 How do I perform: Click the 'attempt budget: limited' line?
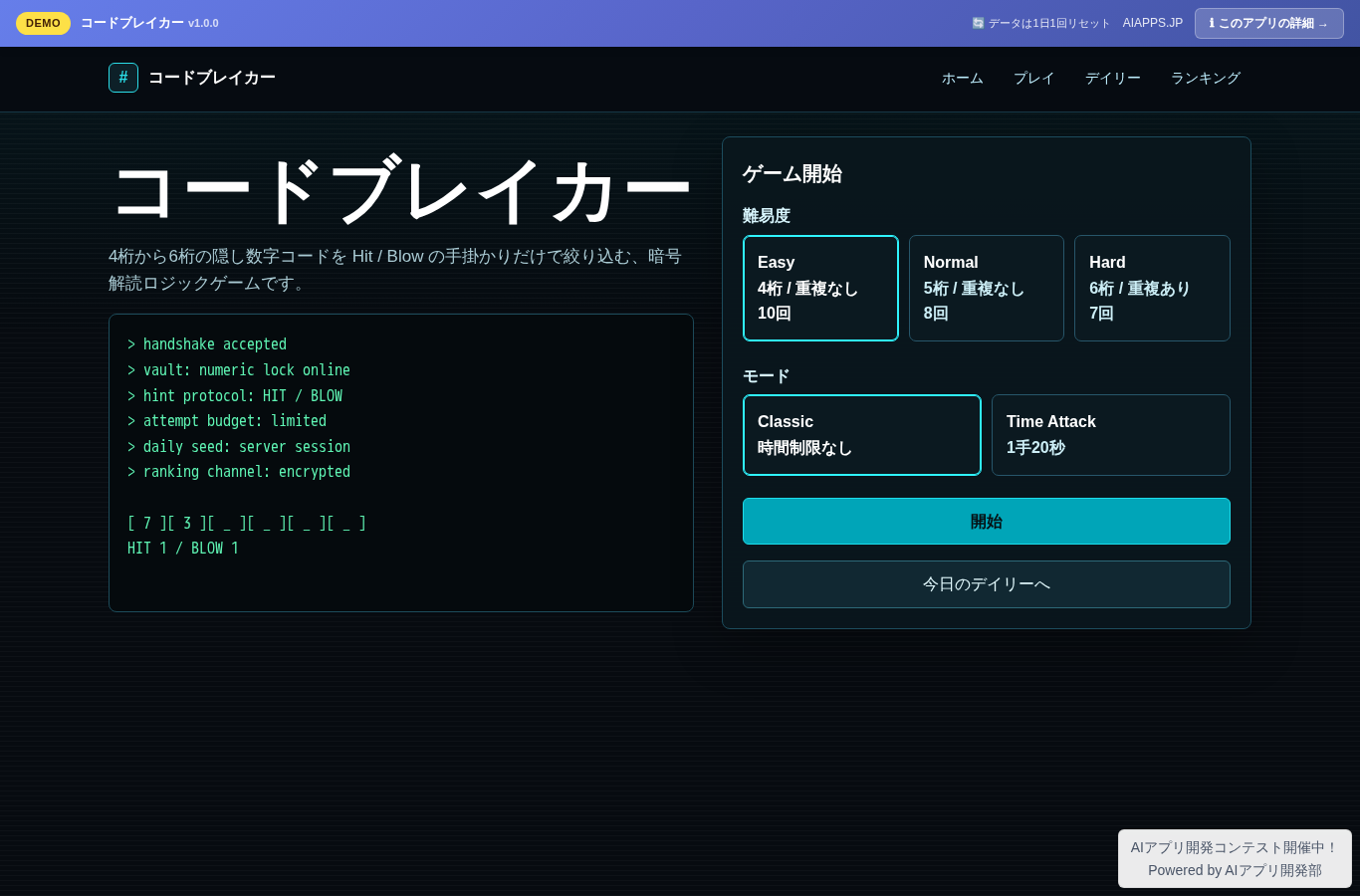coord(227,421)
